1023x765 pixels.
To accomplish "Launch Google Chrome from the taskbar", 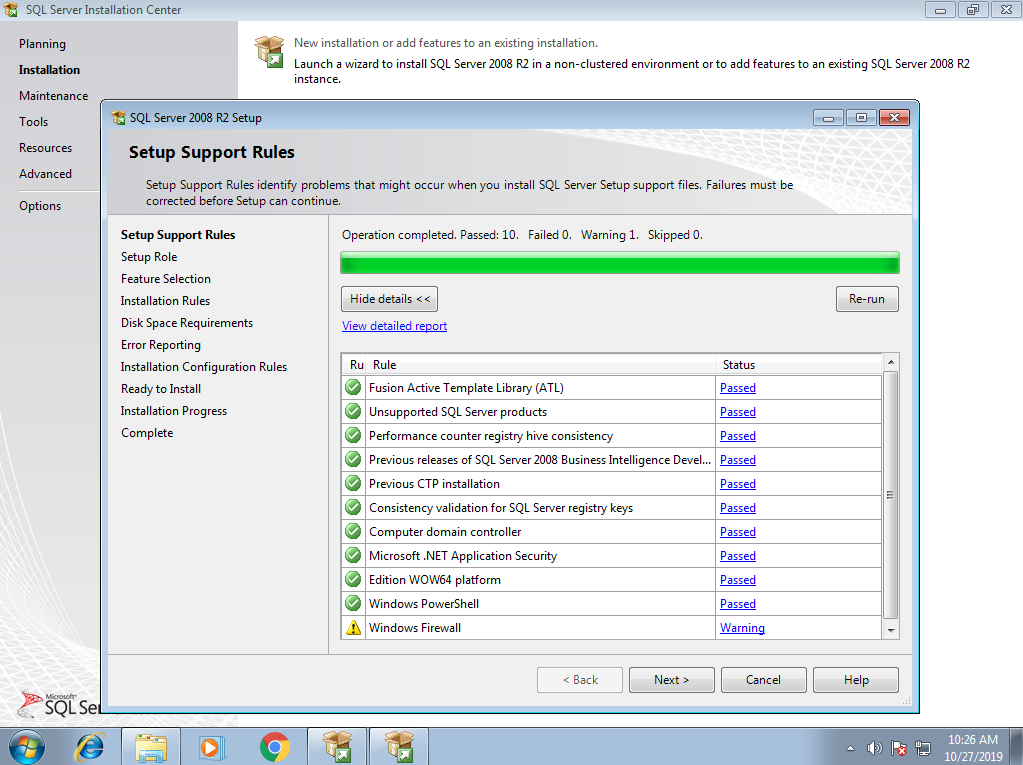I will [x=274, y=747].
